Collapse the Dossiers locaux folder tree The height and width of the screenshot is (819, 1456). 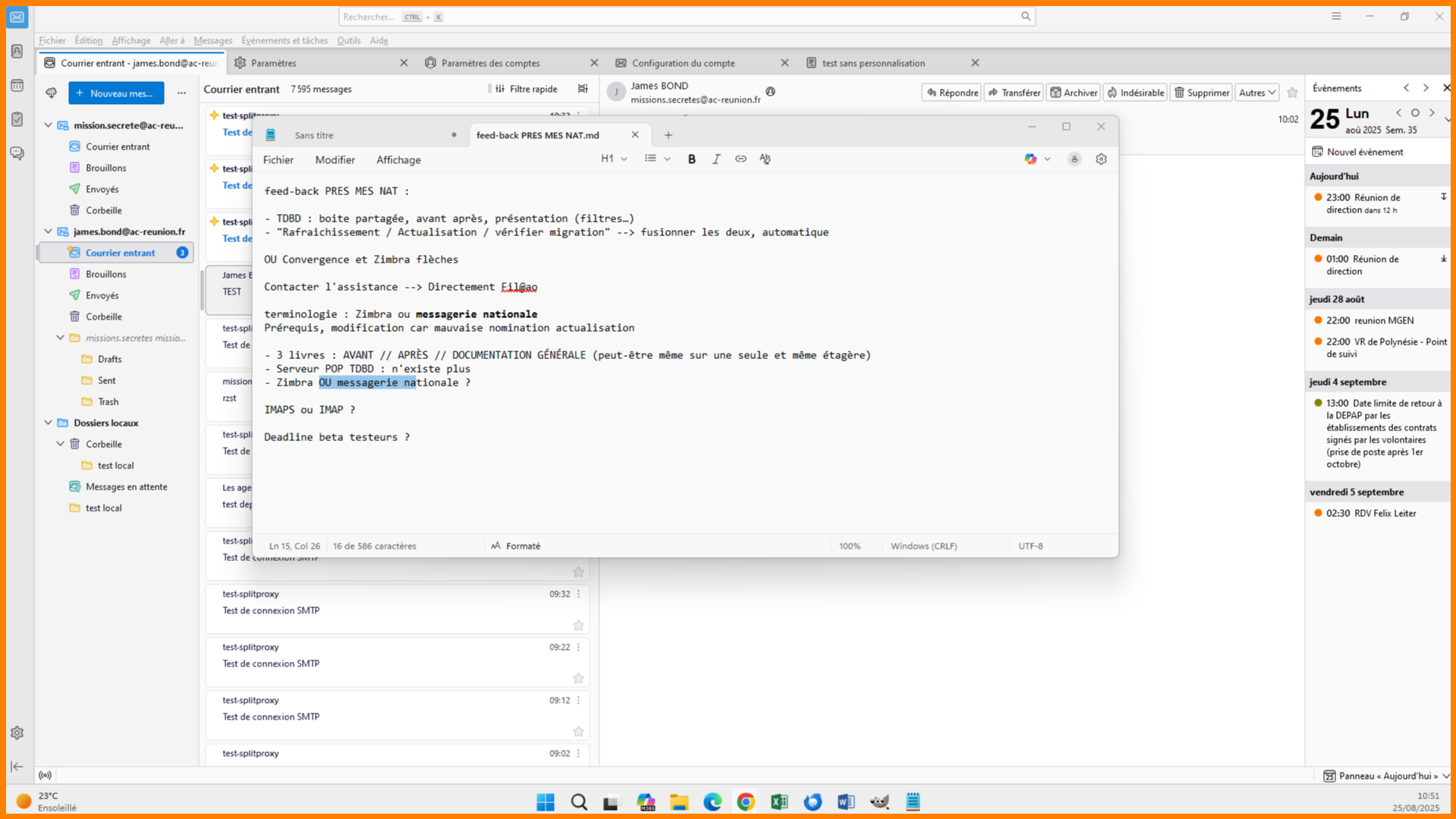pyautogui.click(x=48, y=423)
